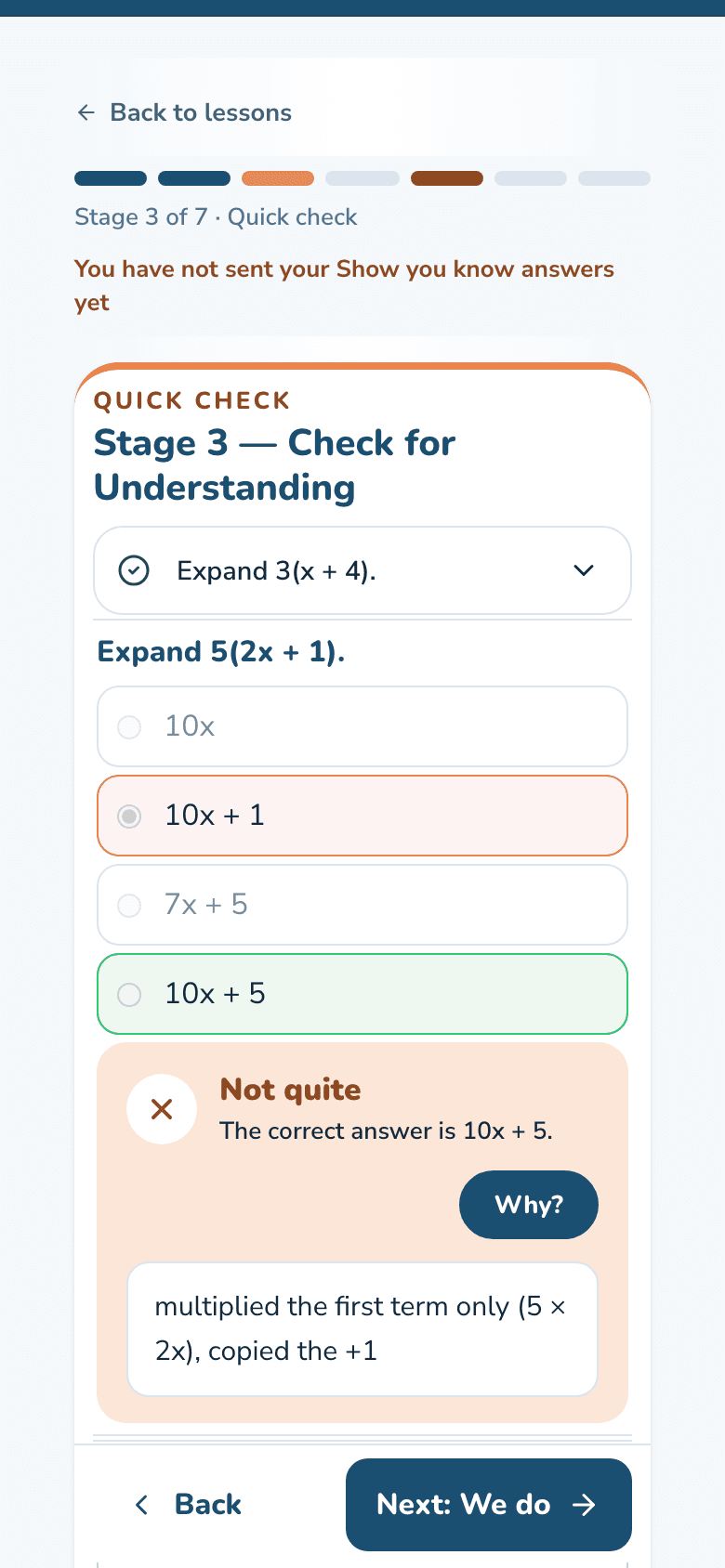
Task: Jump to the brown stage 5 segment
Action: pos(447,178)
